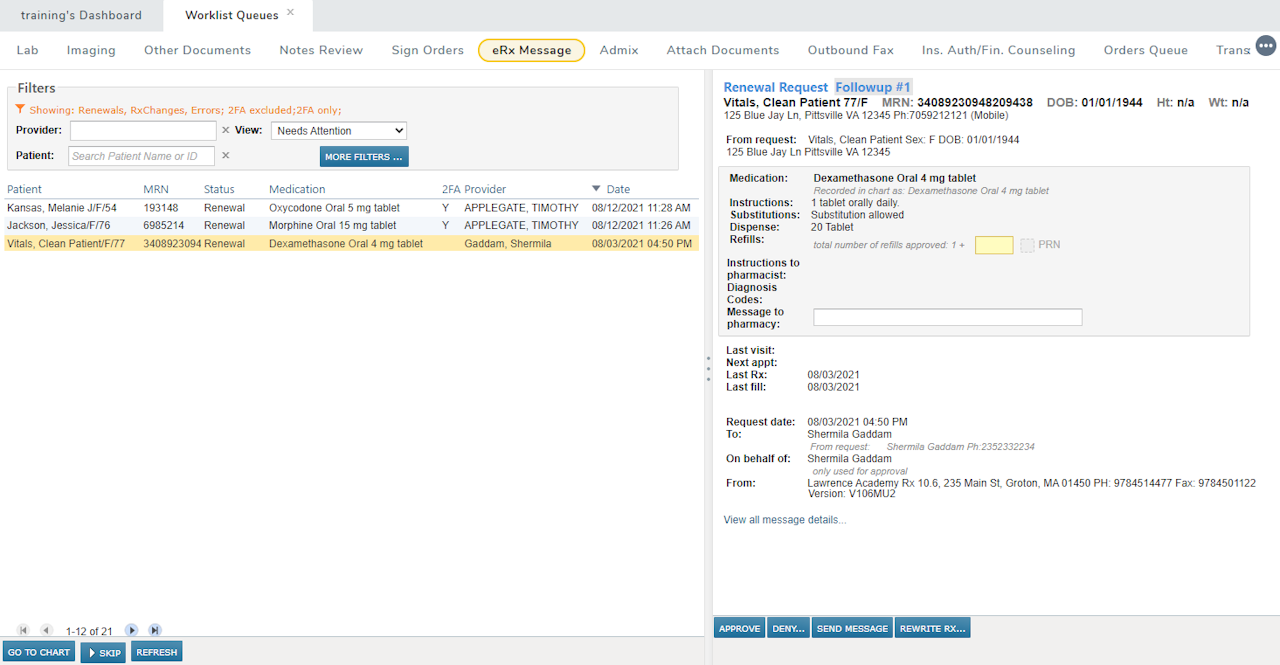Click the APPROVE button for the renewal
This screenshot has height=665, width=1280.
(x=739, y=627)
